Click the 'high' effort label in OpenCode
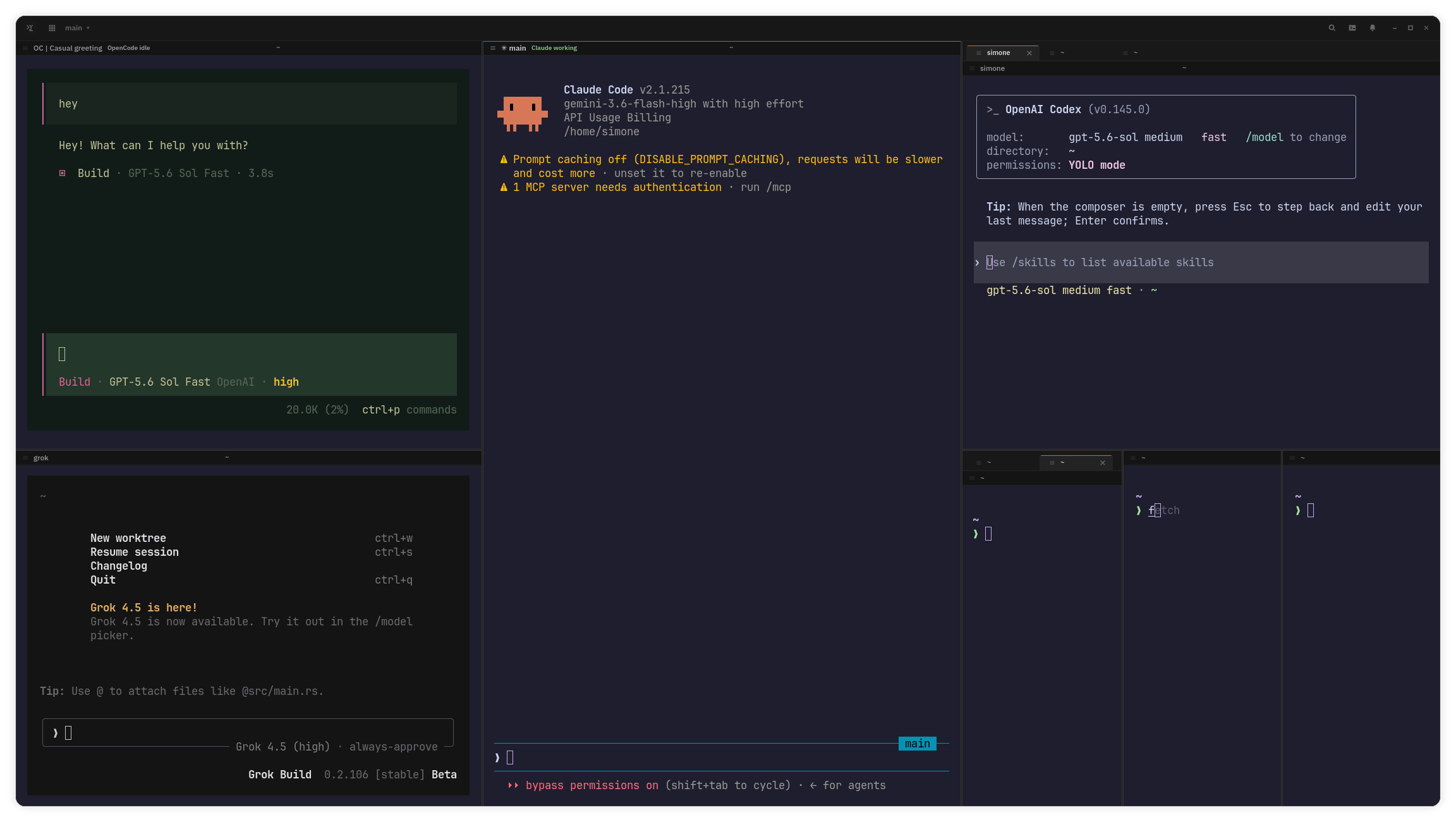Screen dimensions: 1456x822 click(x=286, y=382)
